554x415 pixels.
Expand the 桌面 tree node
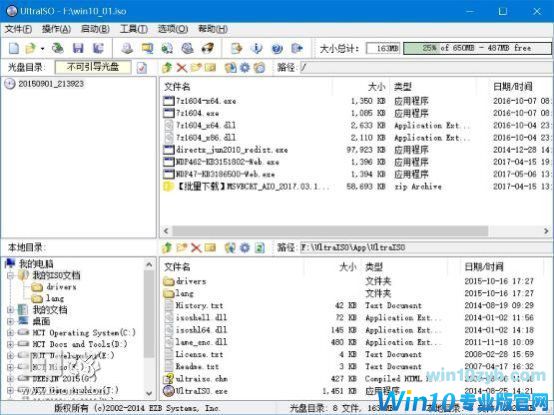point(10,321)
